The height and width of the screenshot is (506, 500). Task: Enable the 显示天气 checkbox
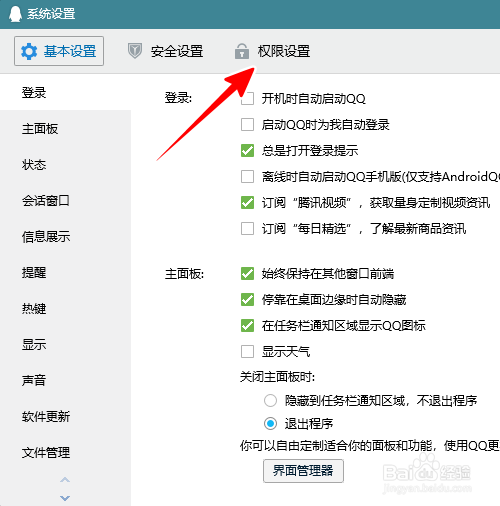pyautogui.click(x=247, y=352)
